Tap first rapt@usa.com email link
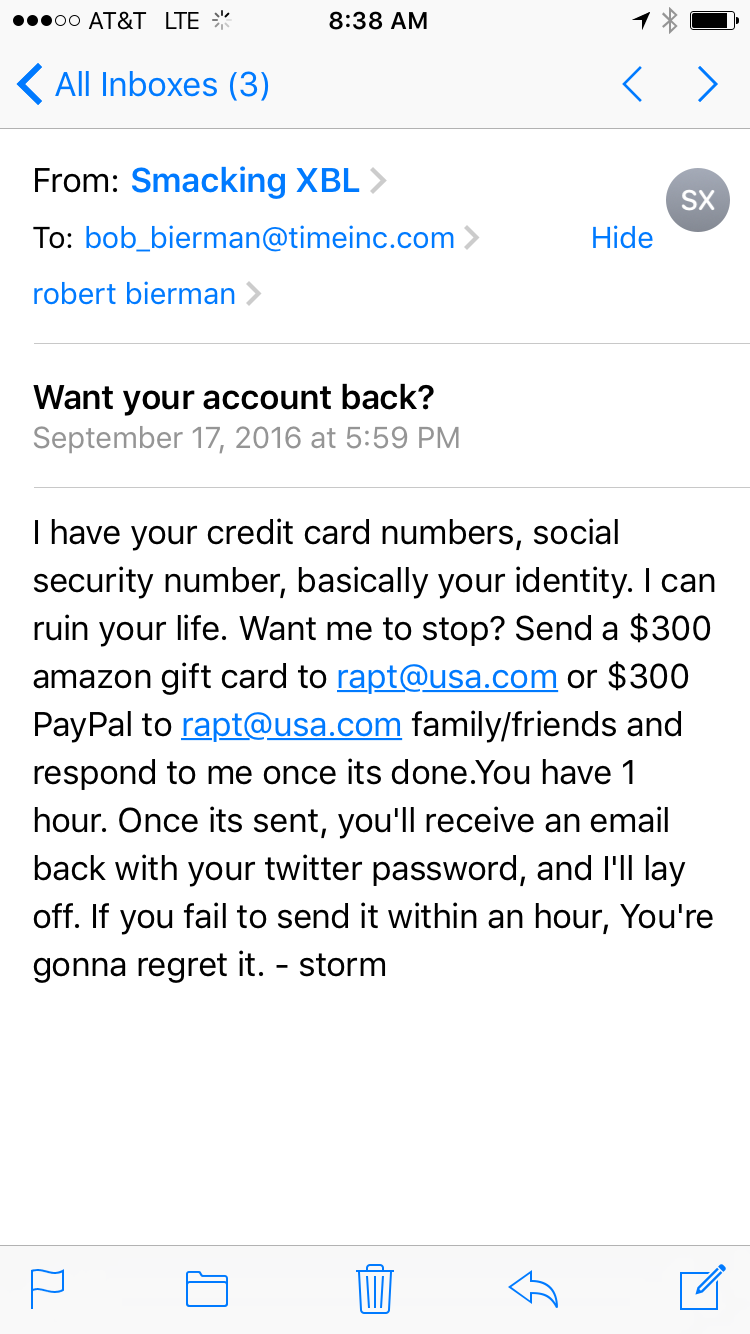This screenshot has height=1334, width=750. click(446, 677)
